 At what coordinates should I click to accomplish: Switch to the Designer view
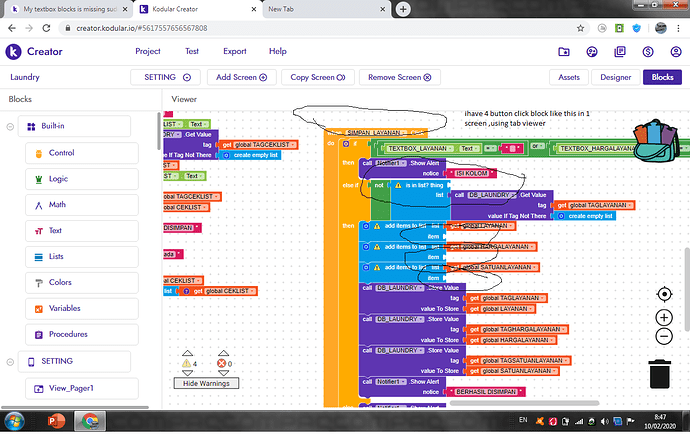click(616, 76)
